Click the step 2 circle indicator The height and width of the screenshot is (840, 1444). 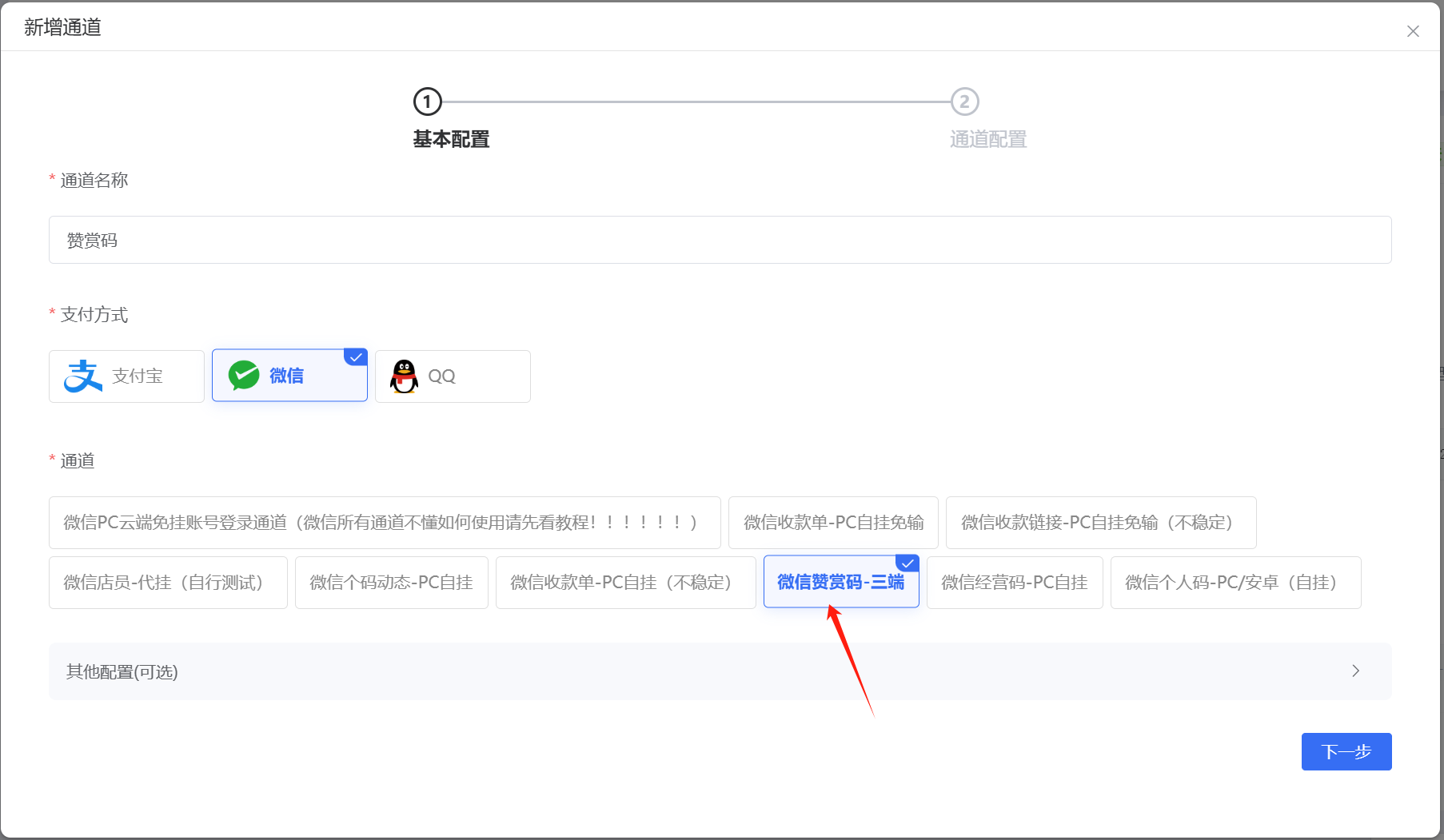[964, 102]
